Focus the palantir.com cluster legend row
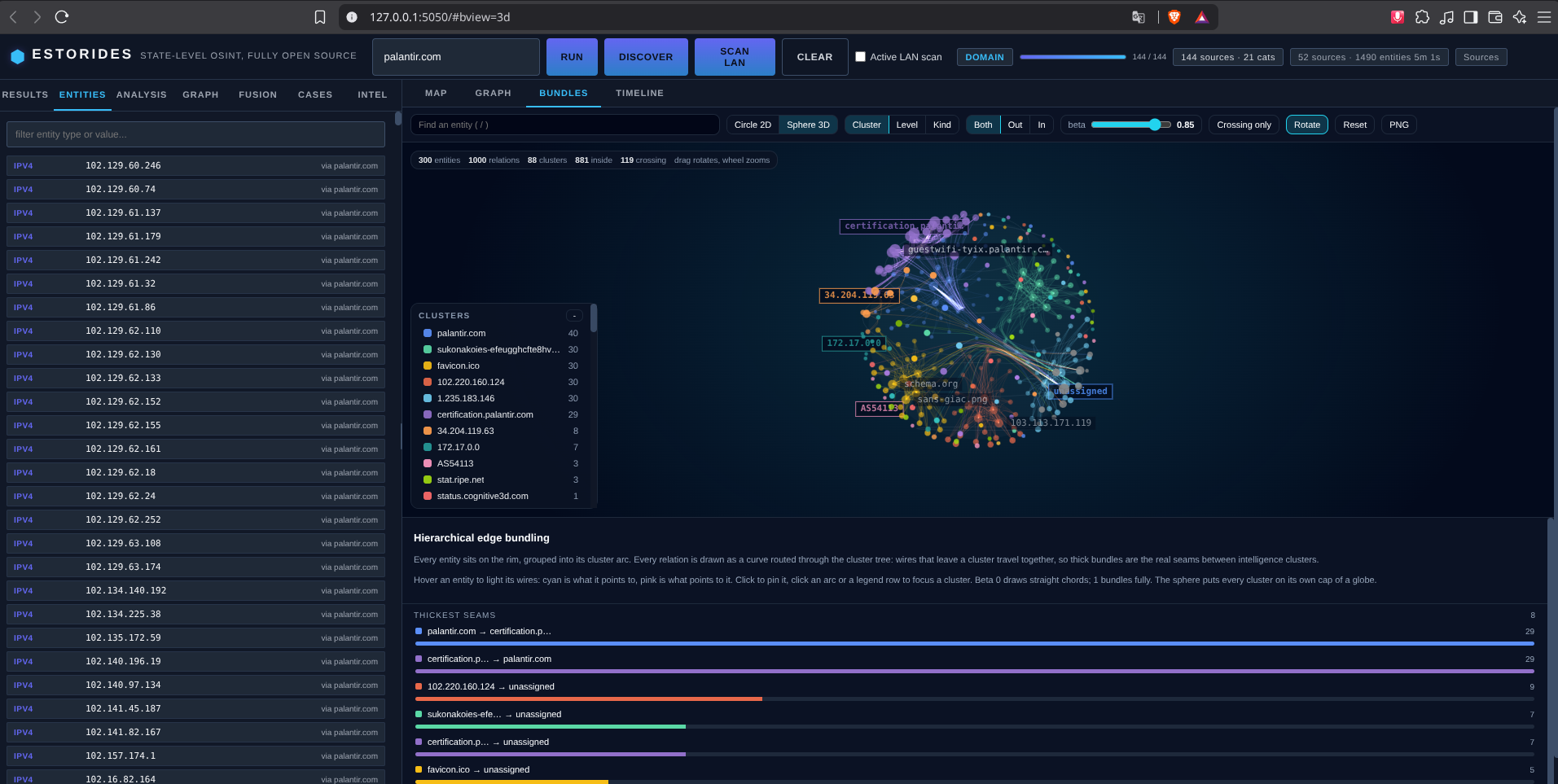 [x=500, y=333]
